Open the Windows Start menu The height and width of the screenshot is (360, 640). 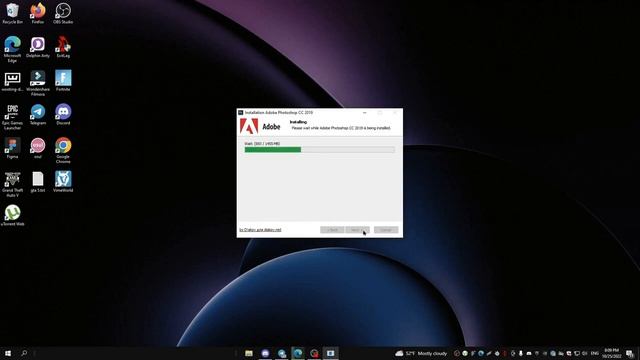pos(8,353)
